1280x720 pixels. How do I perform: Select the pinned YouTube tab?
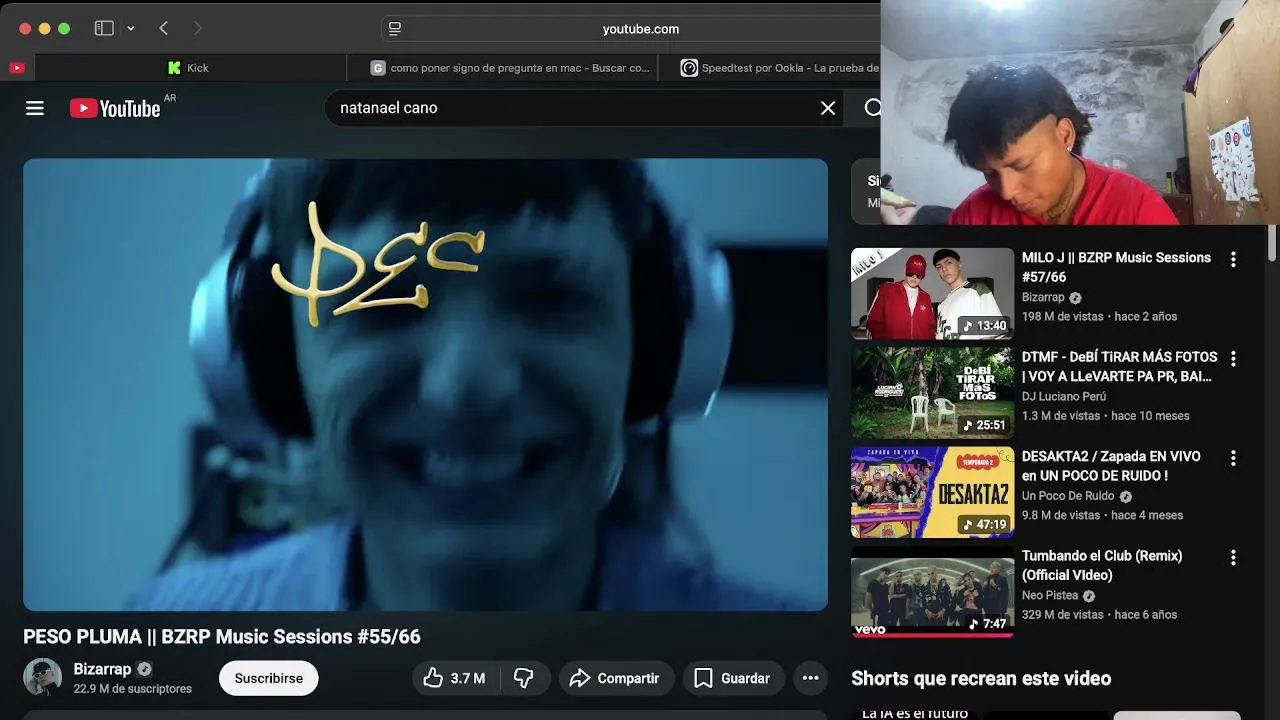[17, 68]
